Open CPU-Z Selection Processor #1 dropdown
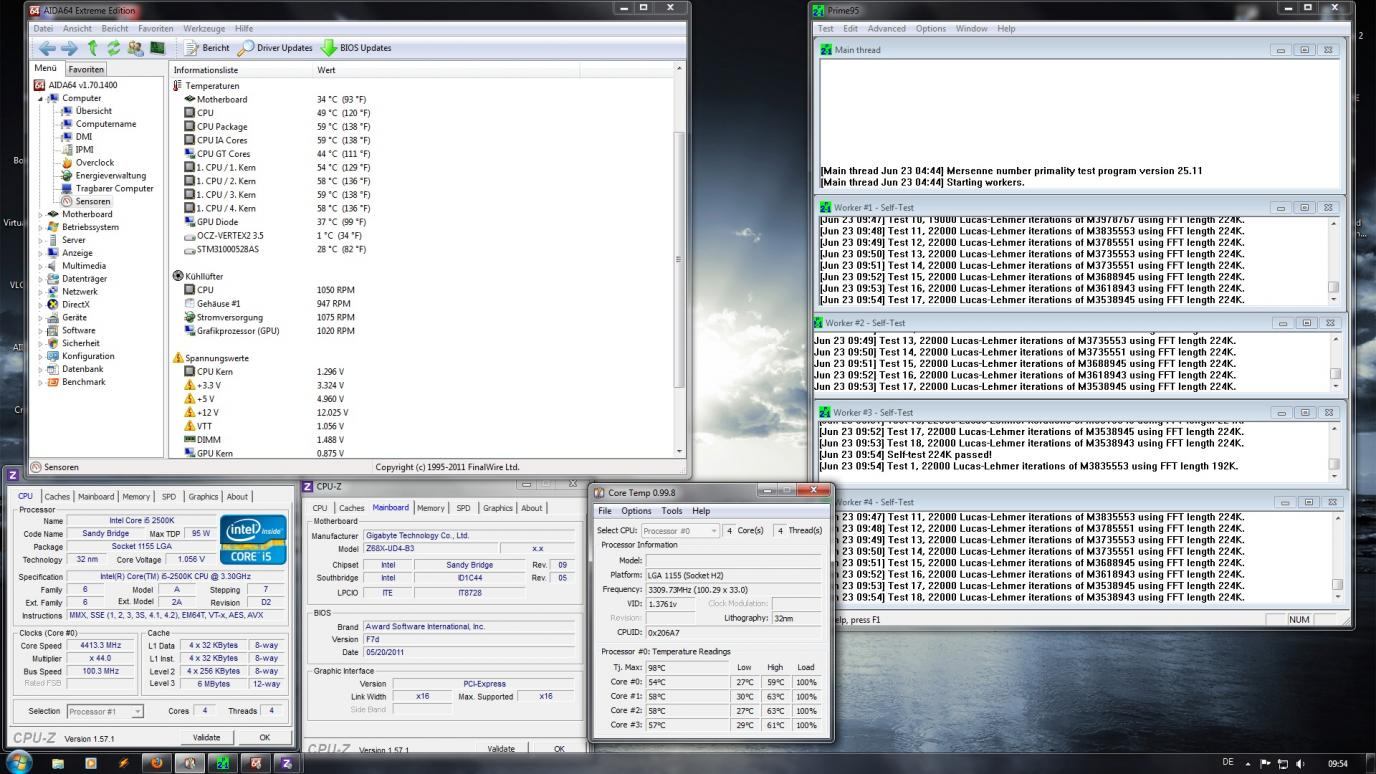The image size is (1376, 774). pyautogui.click(x=105, y=711)
